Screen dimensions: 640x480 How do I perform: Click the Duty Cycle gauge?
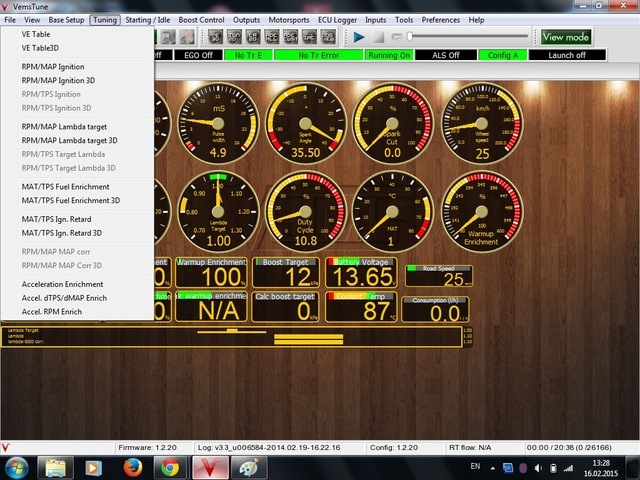306,211
